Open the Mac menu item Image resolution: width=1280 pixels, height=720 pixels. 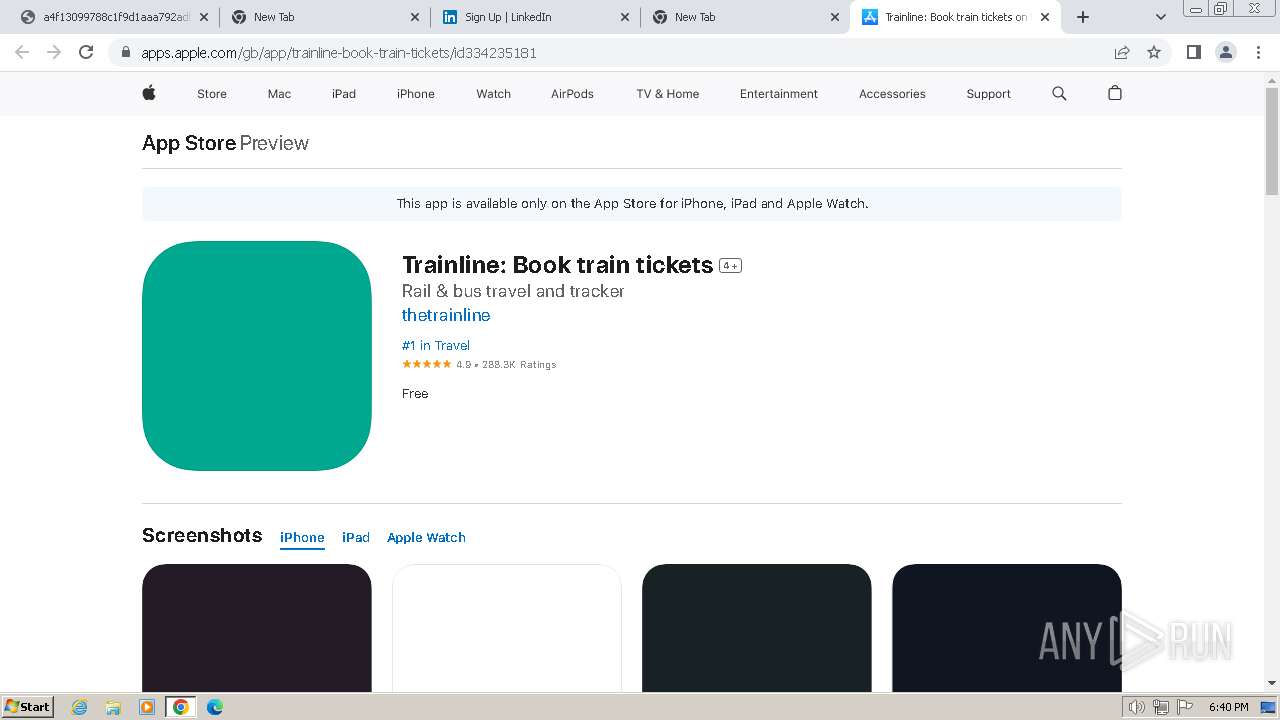279,94
